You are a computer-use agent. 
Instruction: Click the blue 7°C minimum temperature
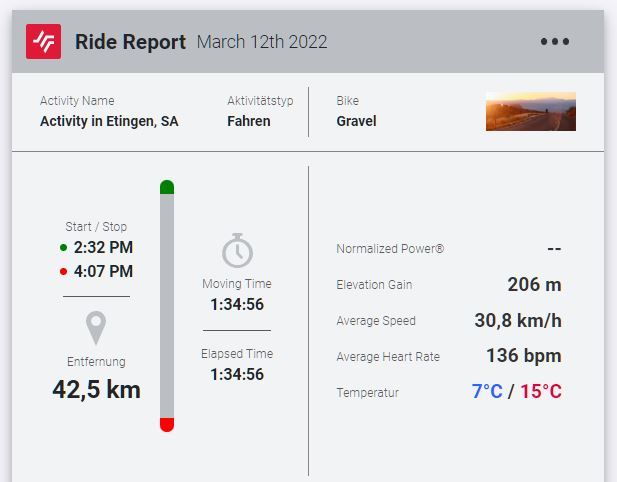coord(487,391)
